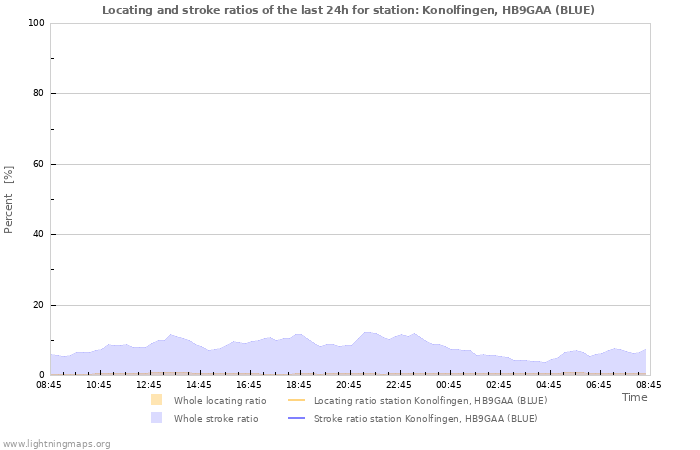Click the Whole locating ratio orange swatch
The height and width of the screenshot is (450, 700).
tap(156, 400)
